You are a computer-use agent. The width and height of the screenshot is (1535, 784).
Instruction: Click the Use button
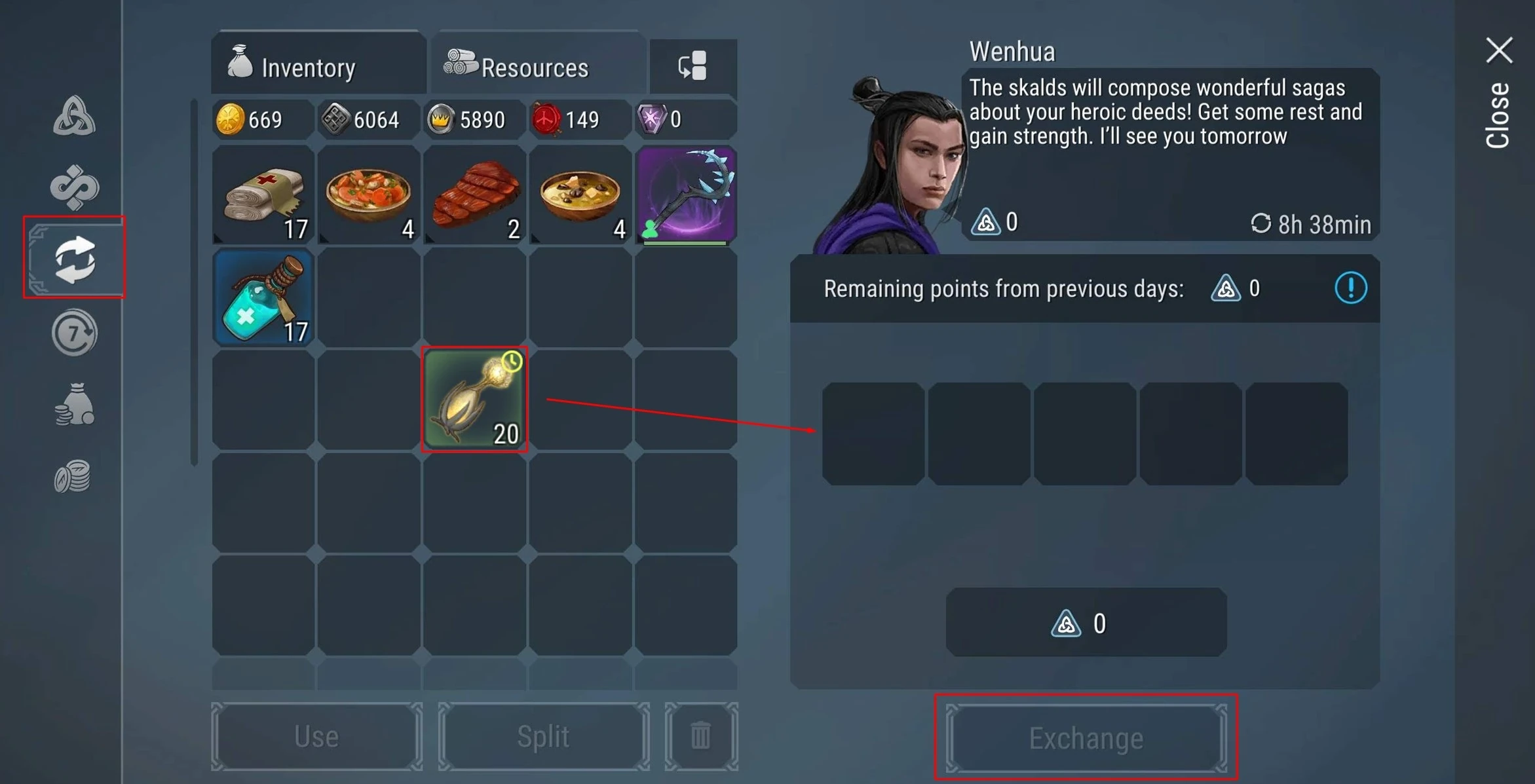316,736
